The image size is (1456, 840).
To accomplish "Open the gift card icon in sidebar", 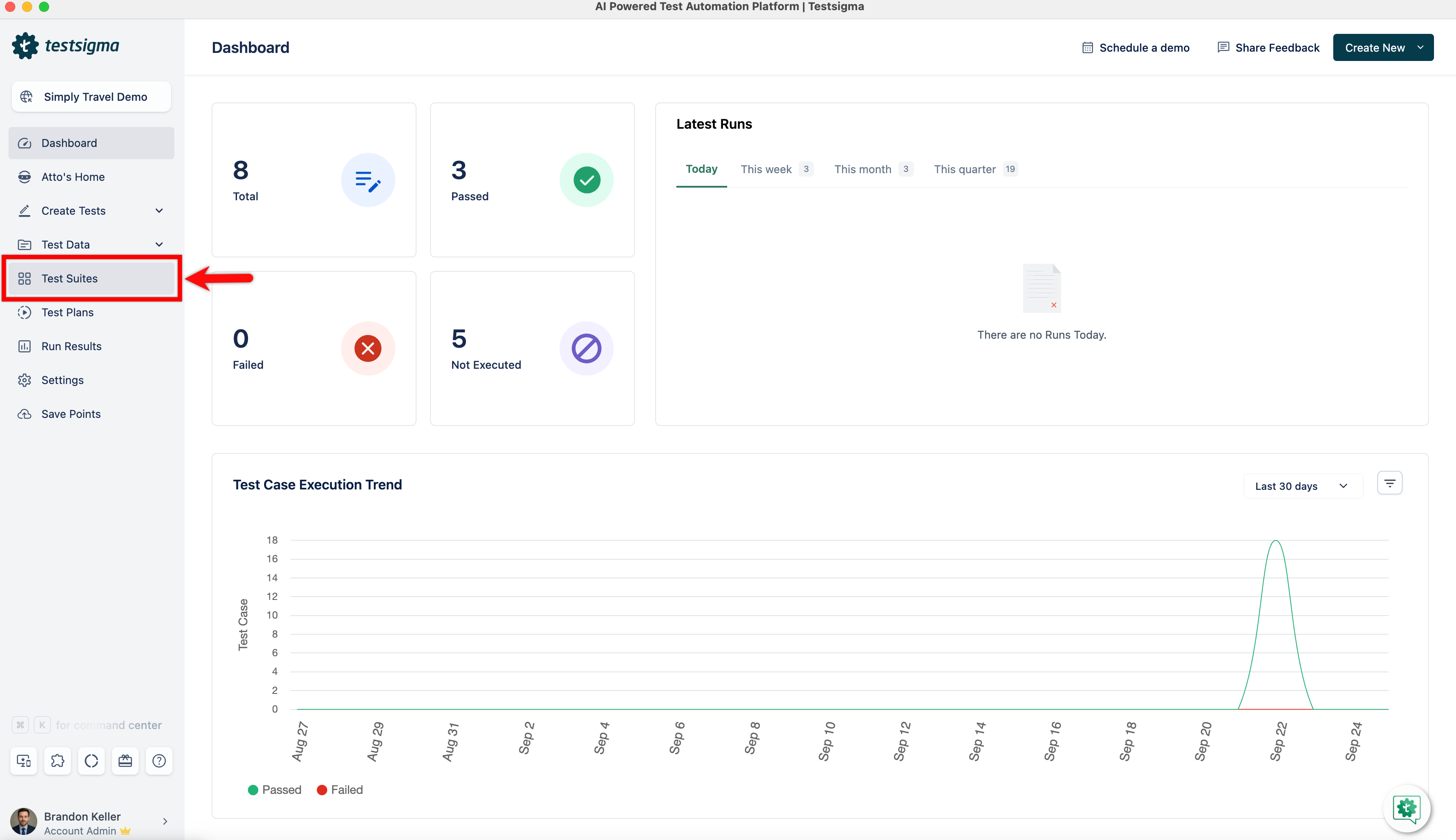I will 125,761.
